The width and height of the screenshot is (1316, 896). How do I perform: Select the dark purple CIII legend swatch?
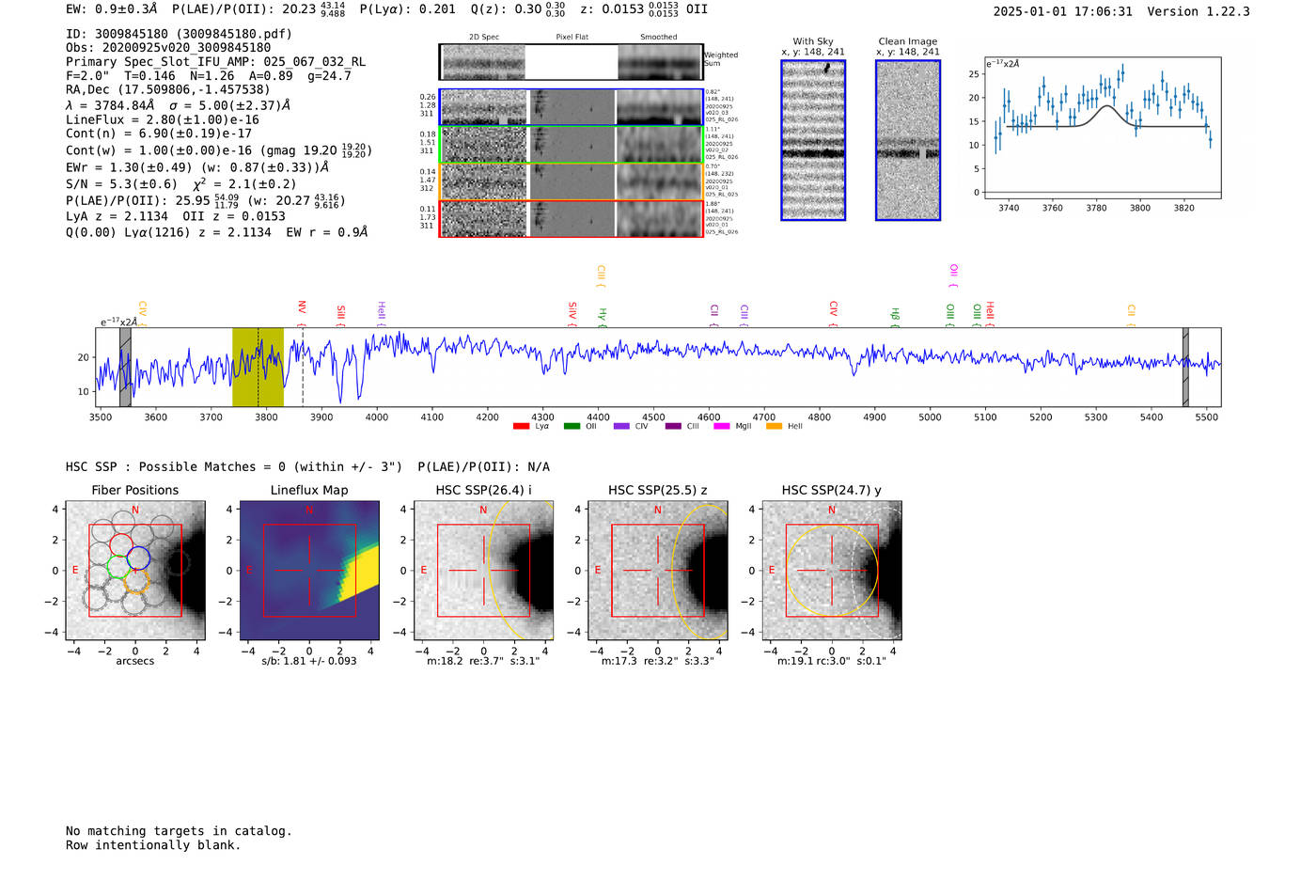673,426
